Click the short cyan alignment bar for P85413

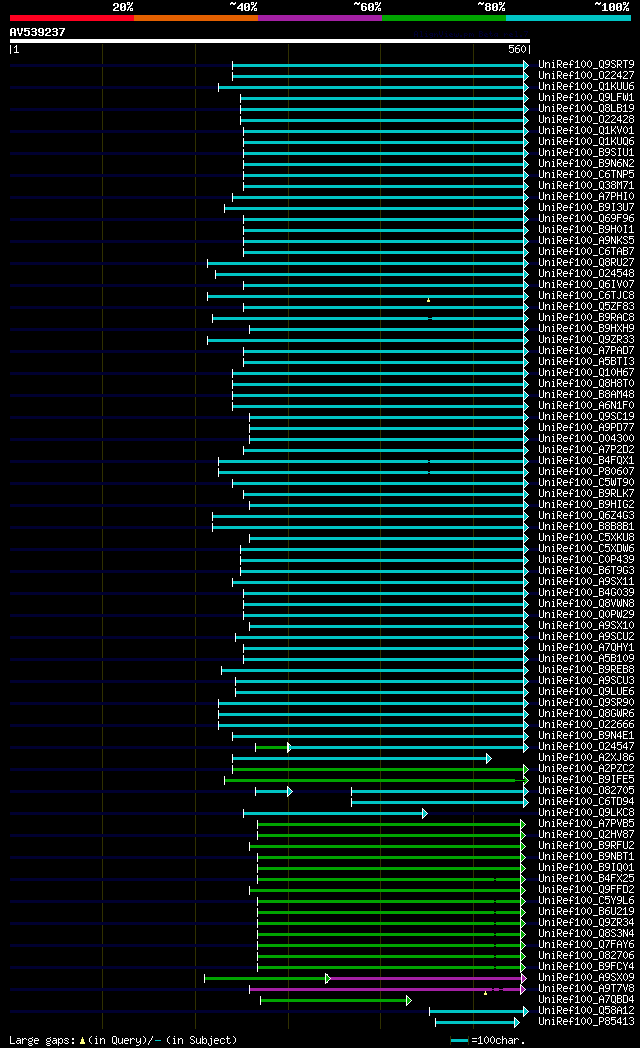[477, 1023]
